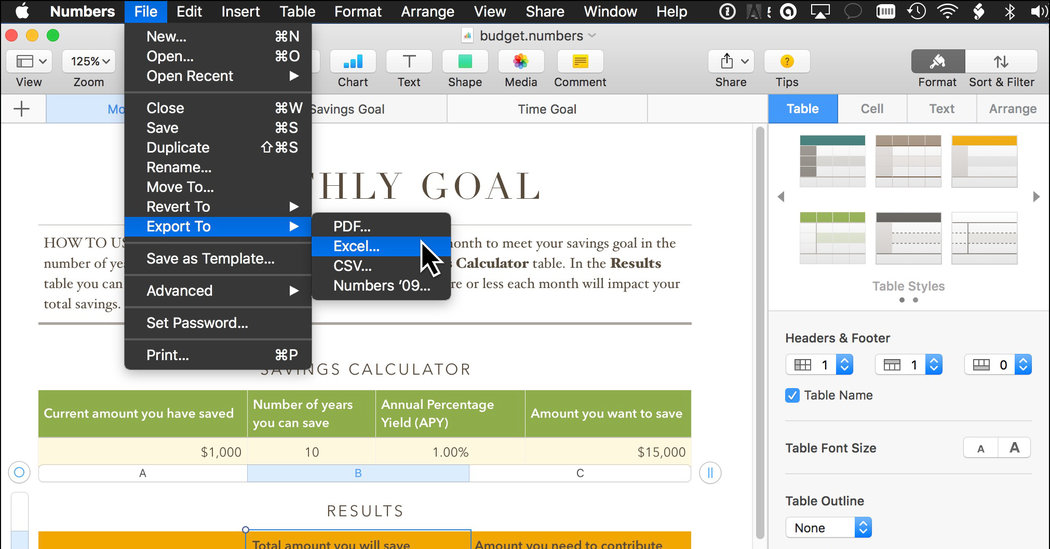The width and height of the screenshot is (1050, 549).
Task: Click the Share toolbar icon
Action: coord(730,62)
